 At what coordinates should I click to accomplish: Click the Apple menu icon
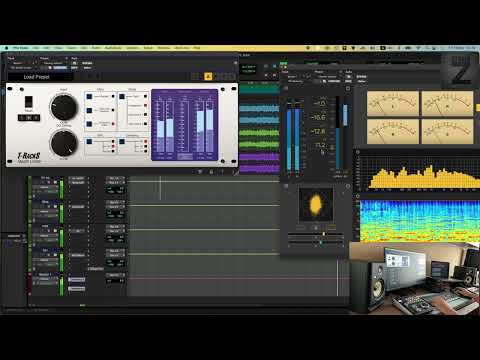point(6,48)
